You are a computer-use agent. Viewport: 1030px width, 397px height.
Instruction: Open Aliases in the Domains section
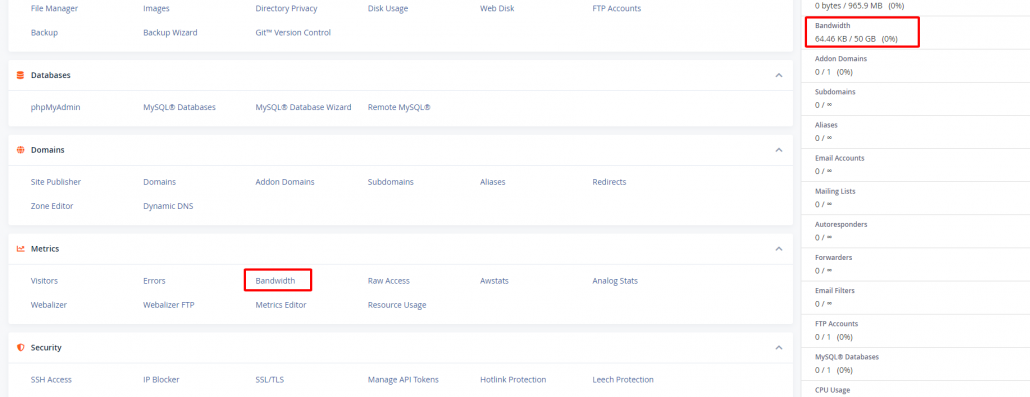click(493, 182)
